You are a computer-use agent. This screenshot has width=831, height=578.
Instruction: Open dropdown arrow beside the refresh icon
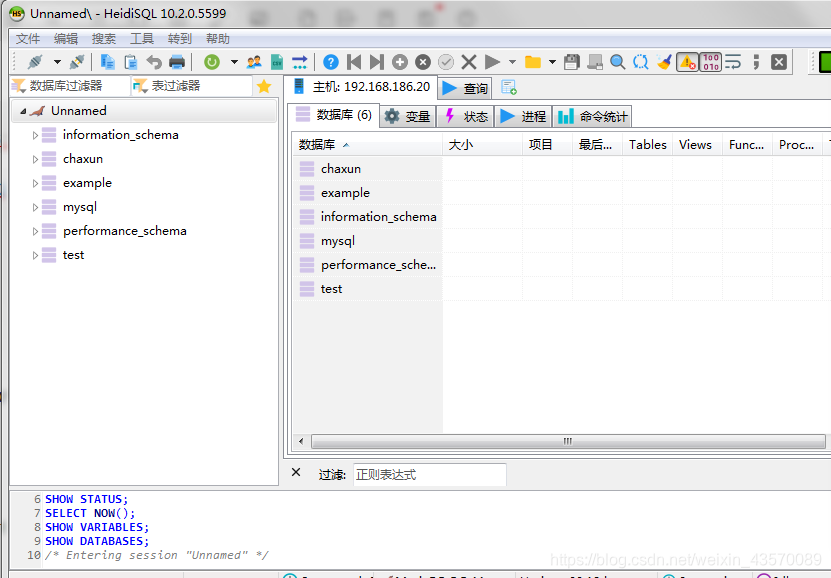(x=234, y=62)
